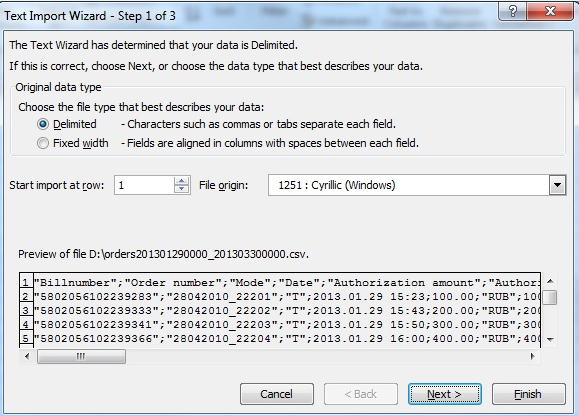
Task: Select the Delimited radio option
Action: 43,124
